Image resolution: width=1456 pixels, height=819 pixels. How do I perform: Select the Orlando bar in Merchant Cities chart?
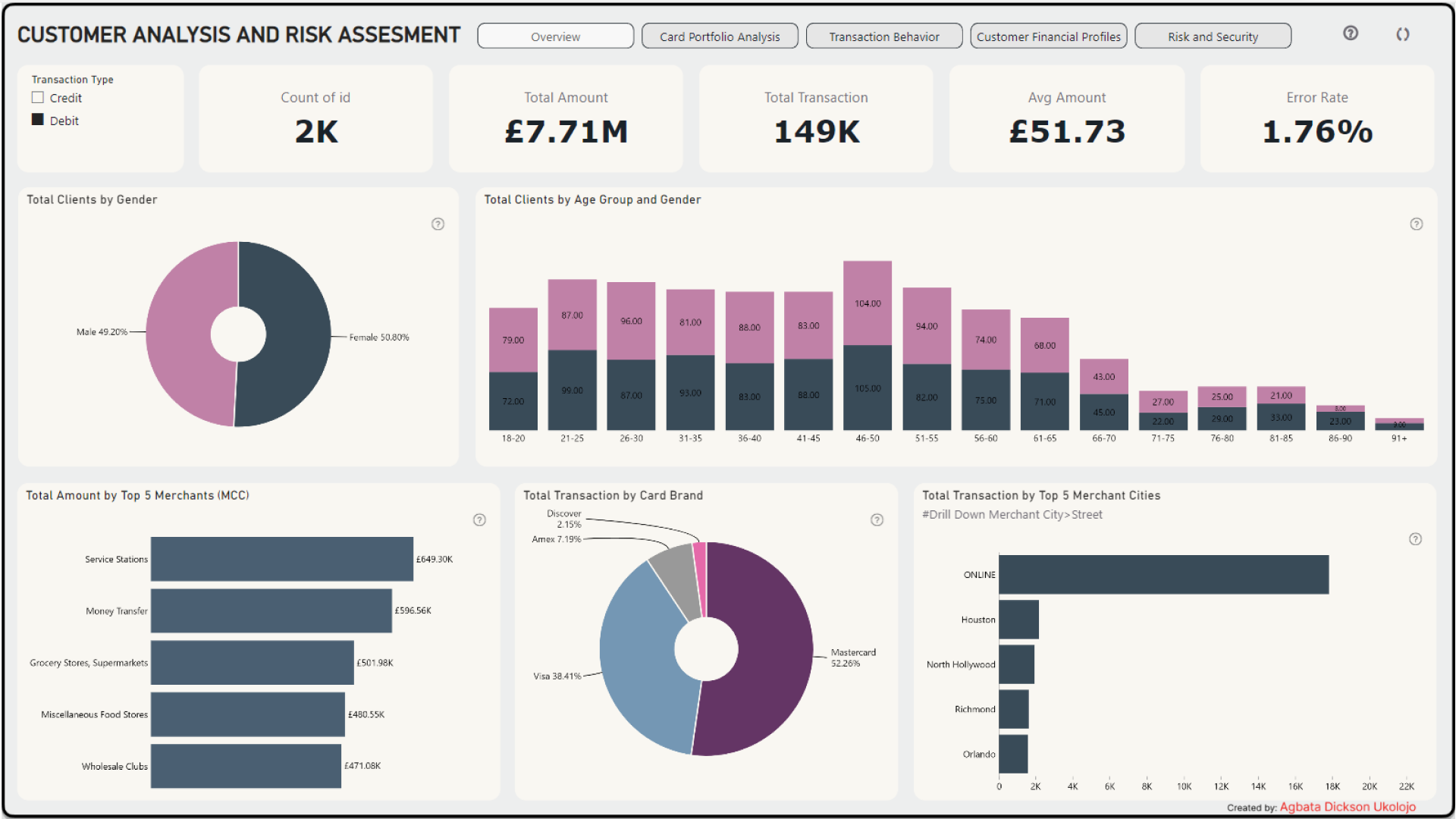click(x=1014, y=754)
